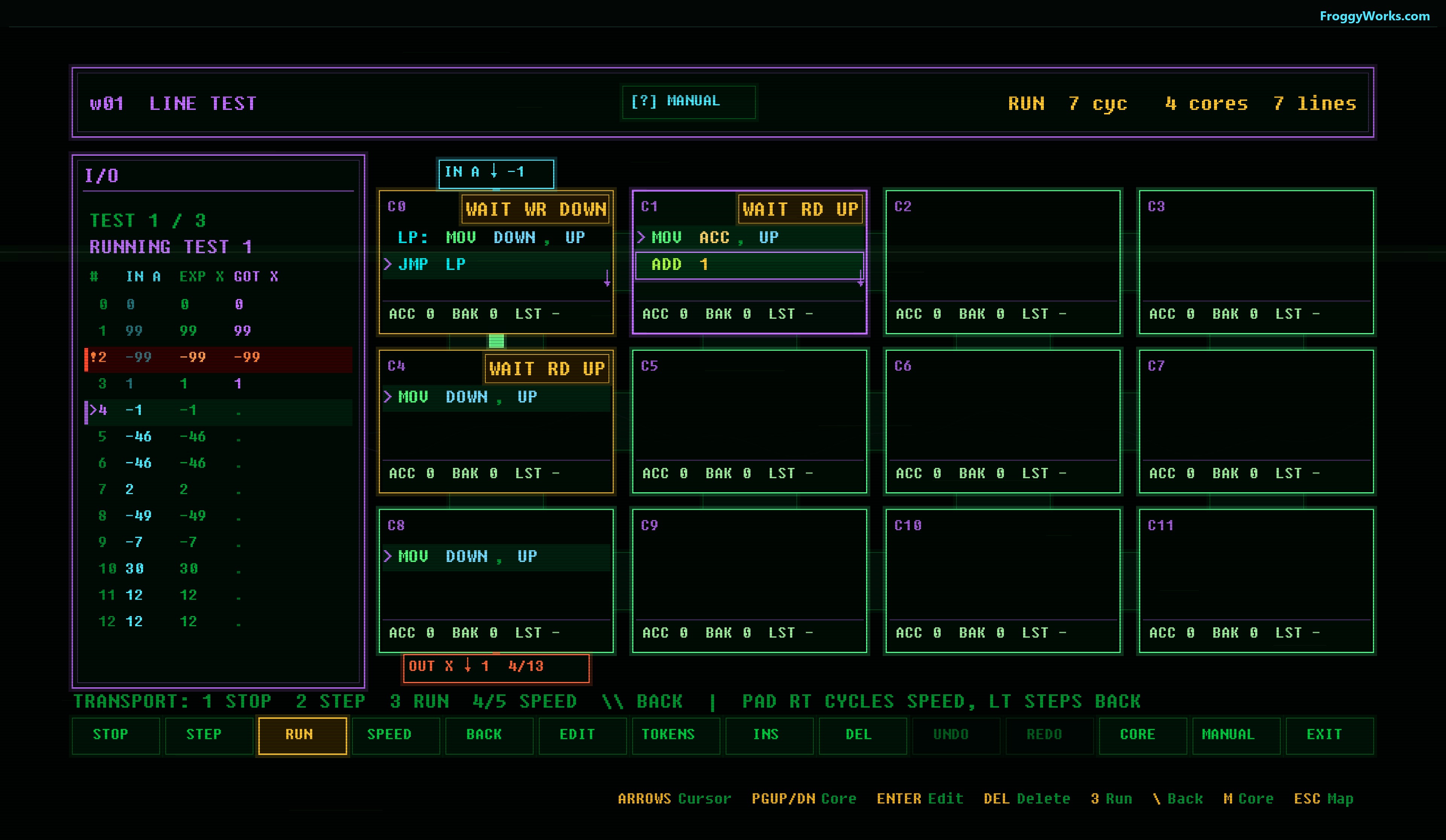The width and height of the screenshot is (1446, 840).
Task: Click the scroll arrow in C1 code area
Action: 860,278
